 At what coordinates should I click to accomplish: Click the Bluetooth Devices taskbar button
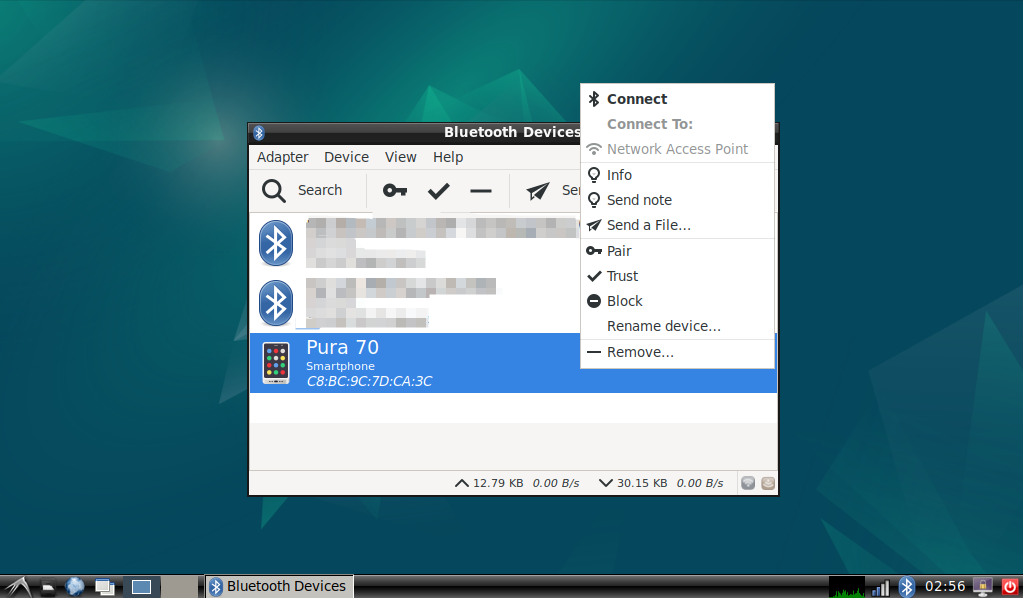click(x=279, y=587)
